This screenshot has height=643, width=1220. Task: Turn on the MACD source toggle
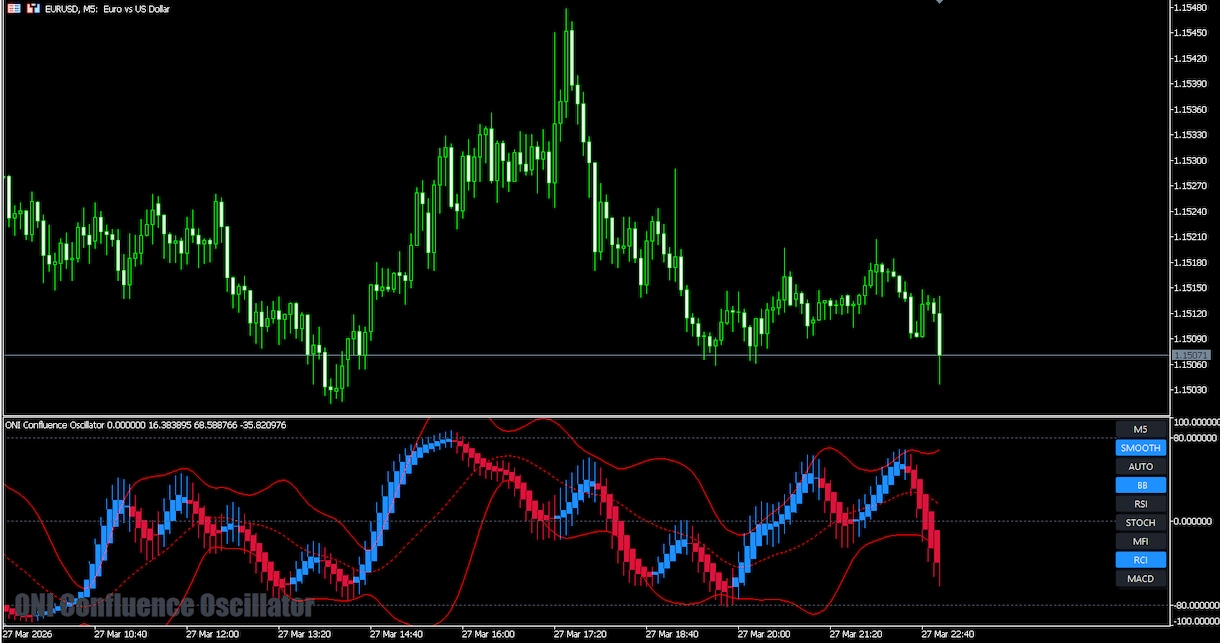click(x=1141, y=579)
